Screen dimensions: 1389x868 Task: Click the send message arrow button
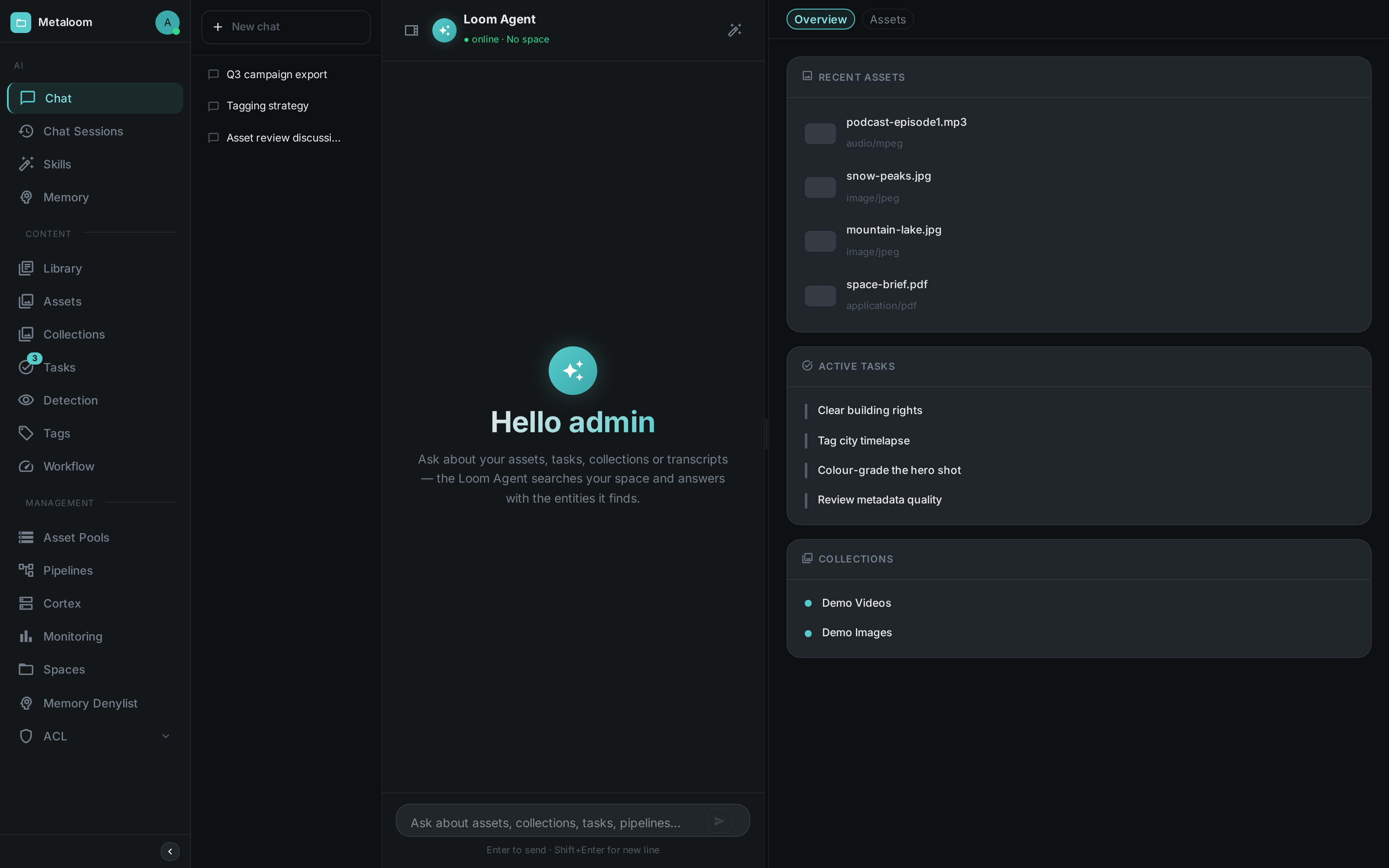[x=719, y=821]
